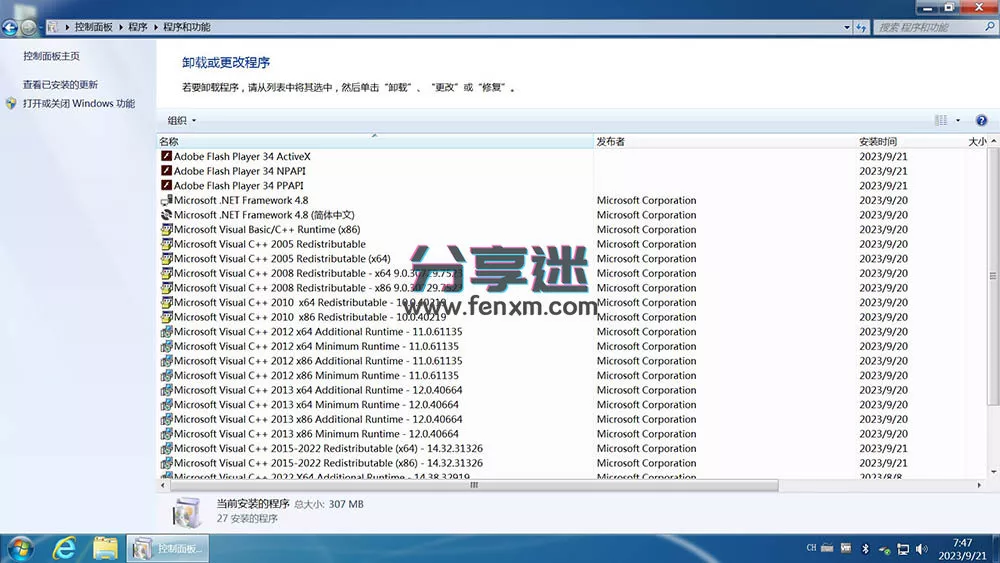Click Visual C++ 2010 x64 Redistributable icon
This screenshot has height=563, width=1000.
166,302
